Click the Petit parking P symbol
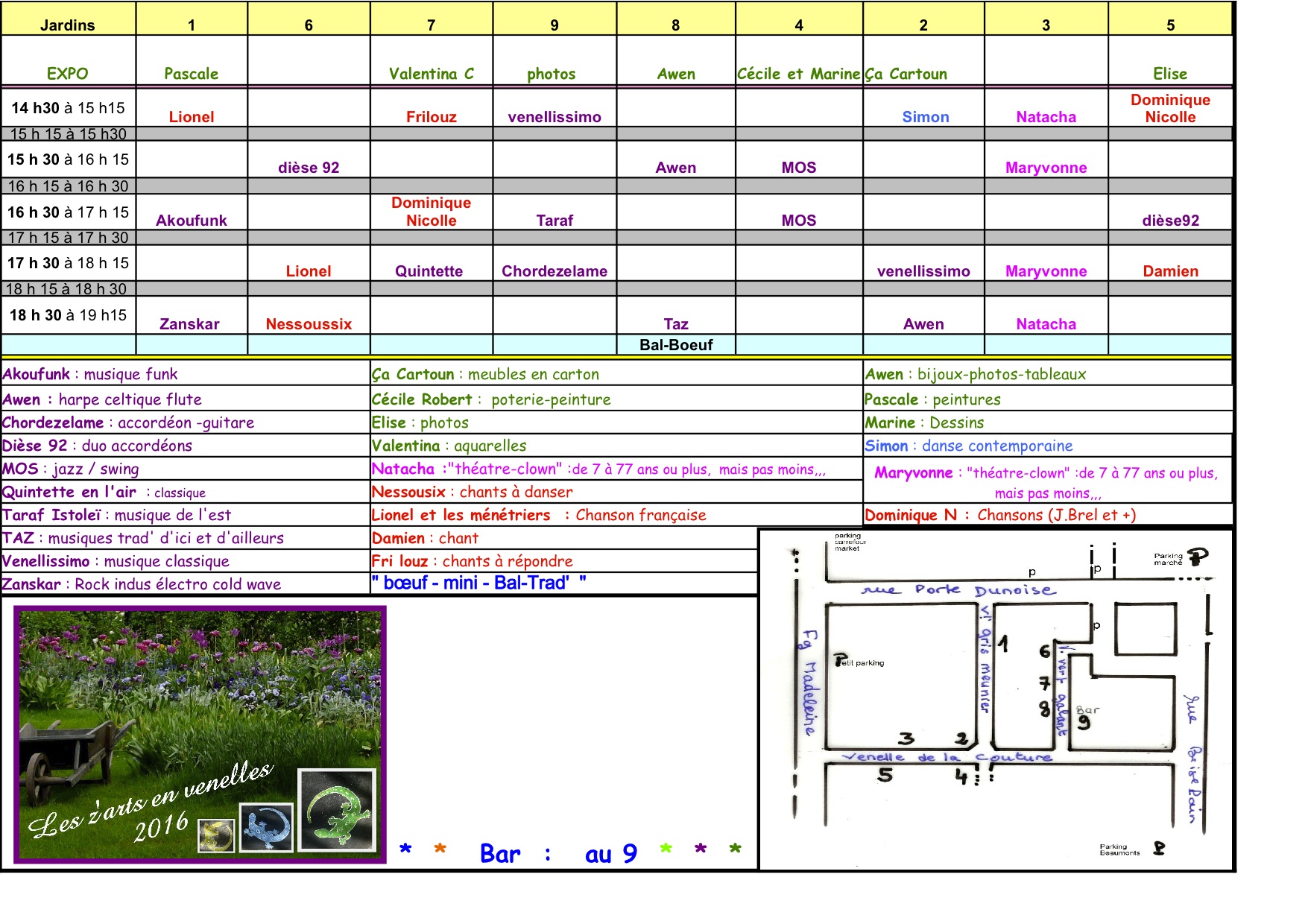1308x924 pixels. click(841, 660)
